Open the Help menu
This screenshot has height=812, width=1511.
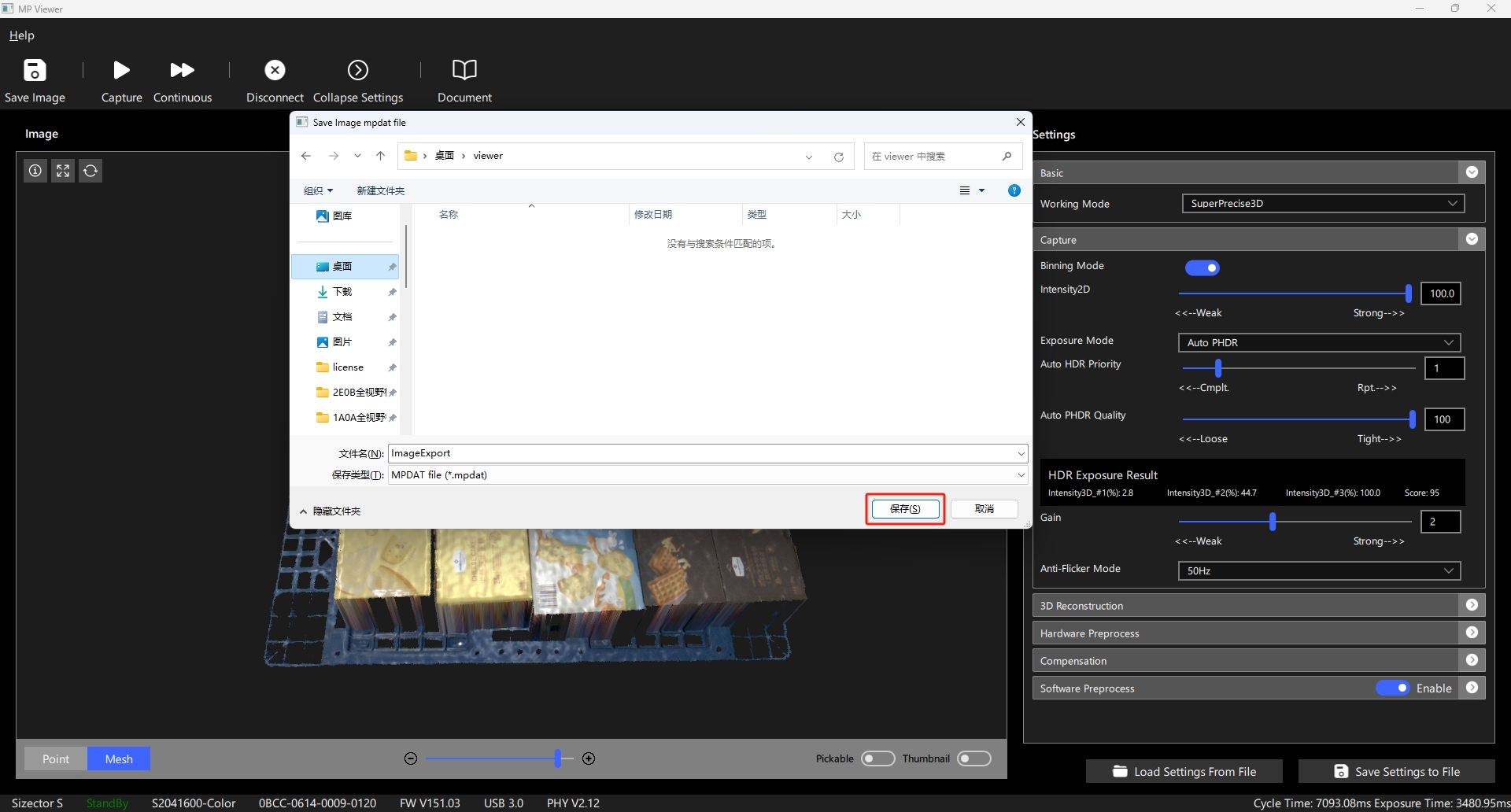22,35
